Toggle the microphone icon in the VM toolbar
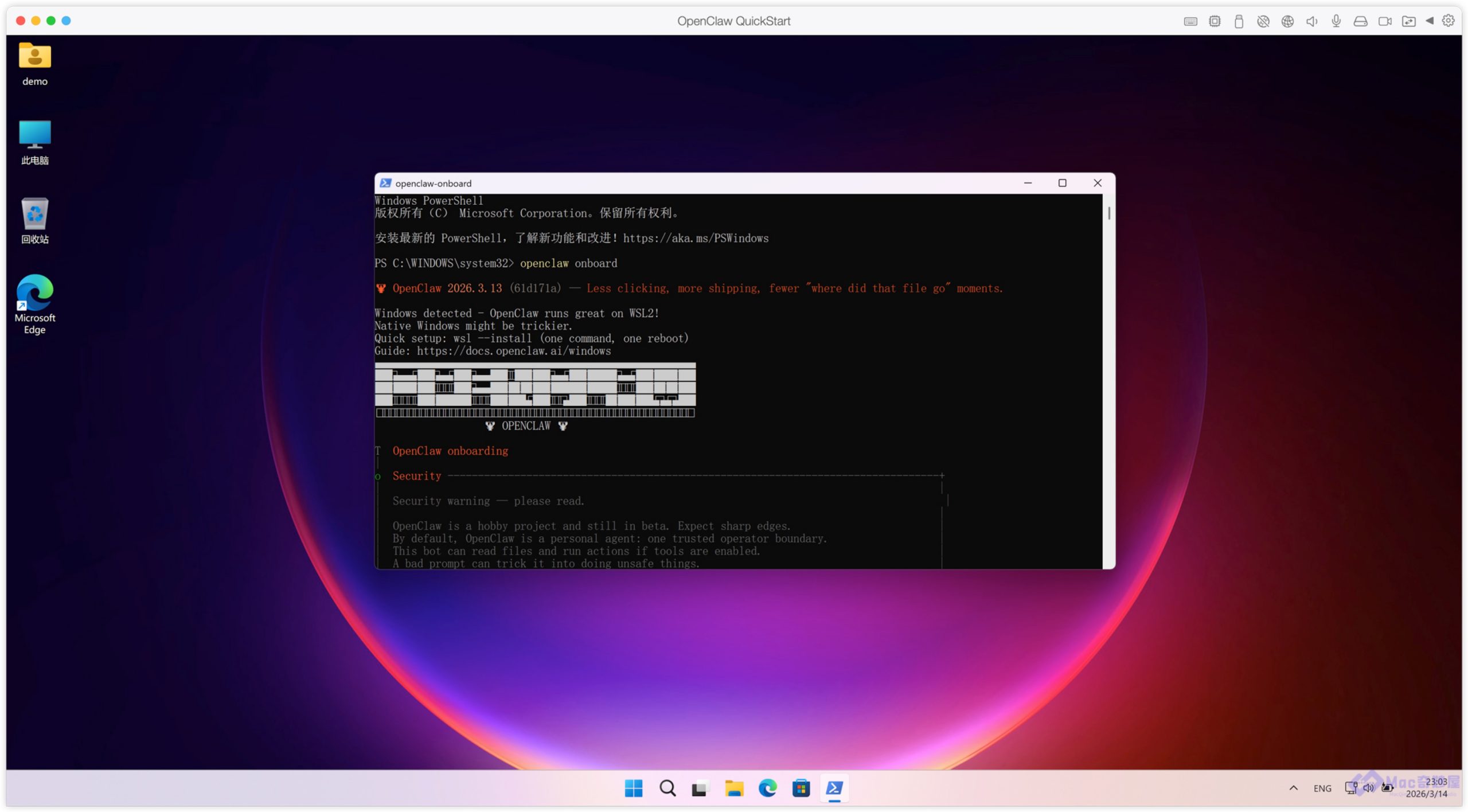This screenshot has height=812, width=1468. (1336, 21)
